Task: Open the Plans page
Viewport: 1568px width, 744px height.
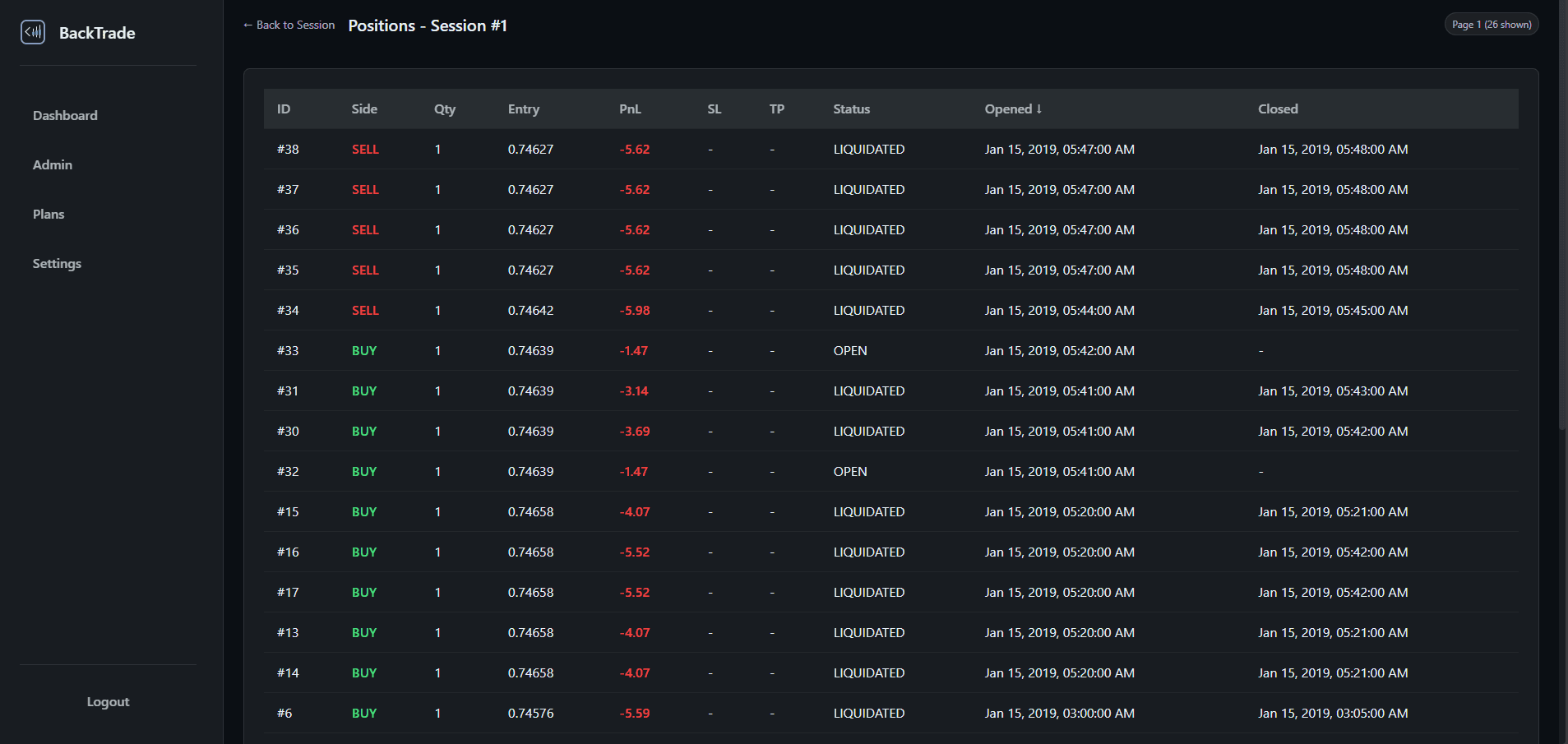Action: tap(49, 215)
